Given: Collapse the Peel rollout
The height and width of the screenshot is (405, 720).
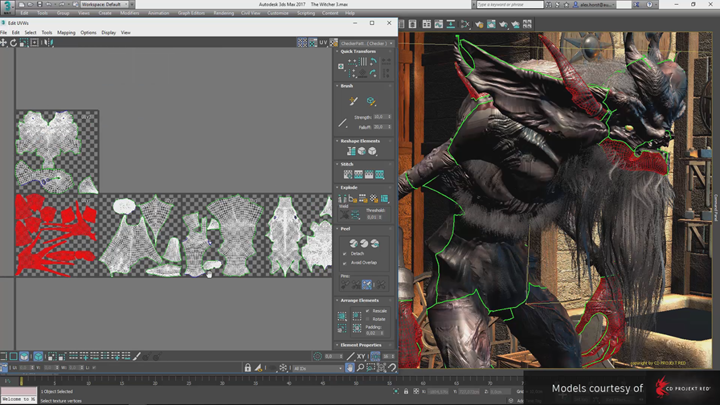Looking at the screenshot, I should [337, 229].
